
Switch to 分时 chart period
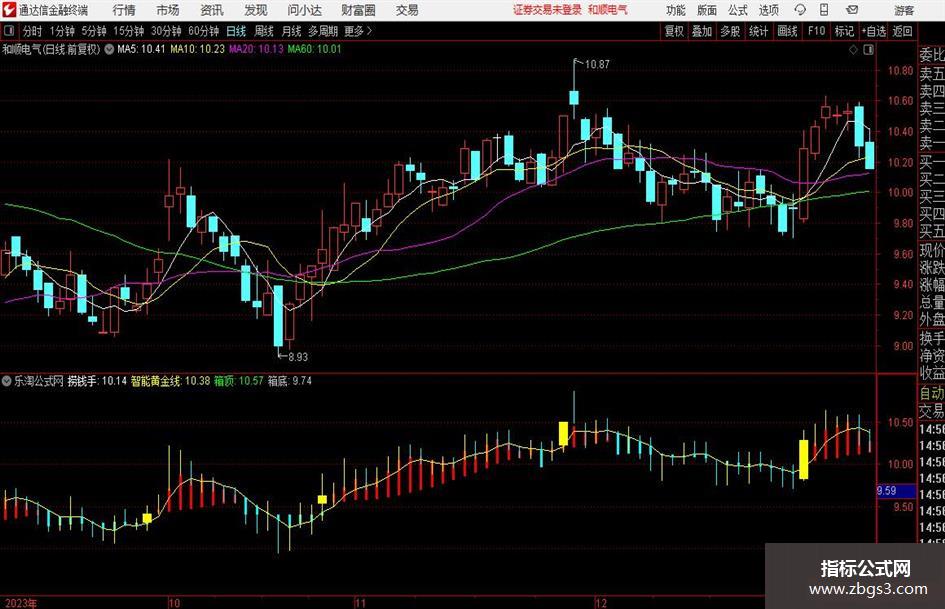click(x=33, y=31)
